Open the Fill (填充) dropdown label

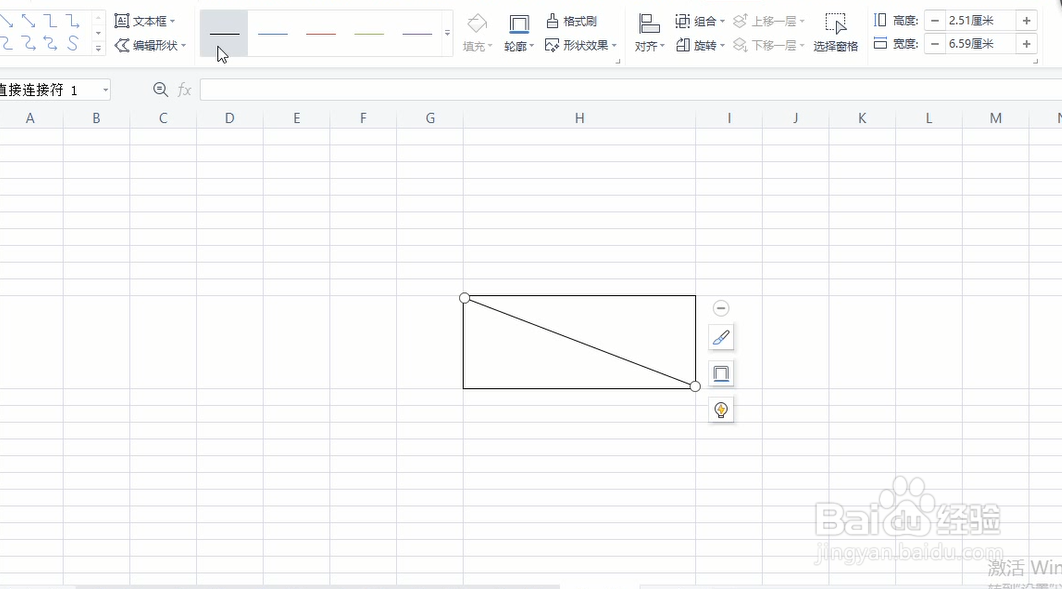click(x=477, y=46)
